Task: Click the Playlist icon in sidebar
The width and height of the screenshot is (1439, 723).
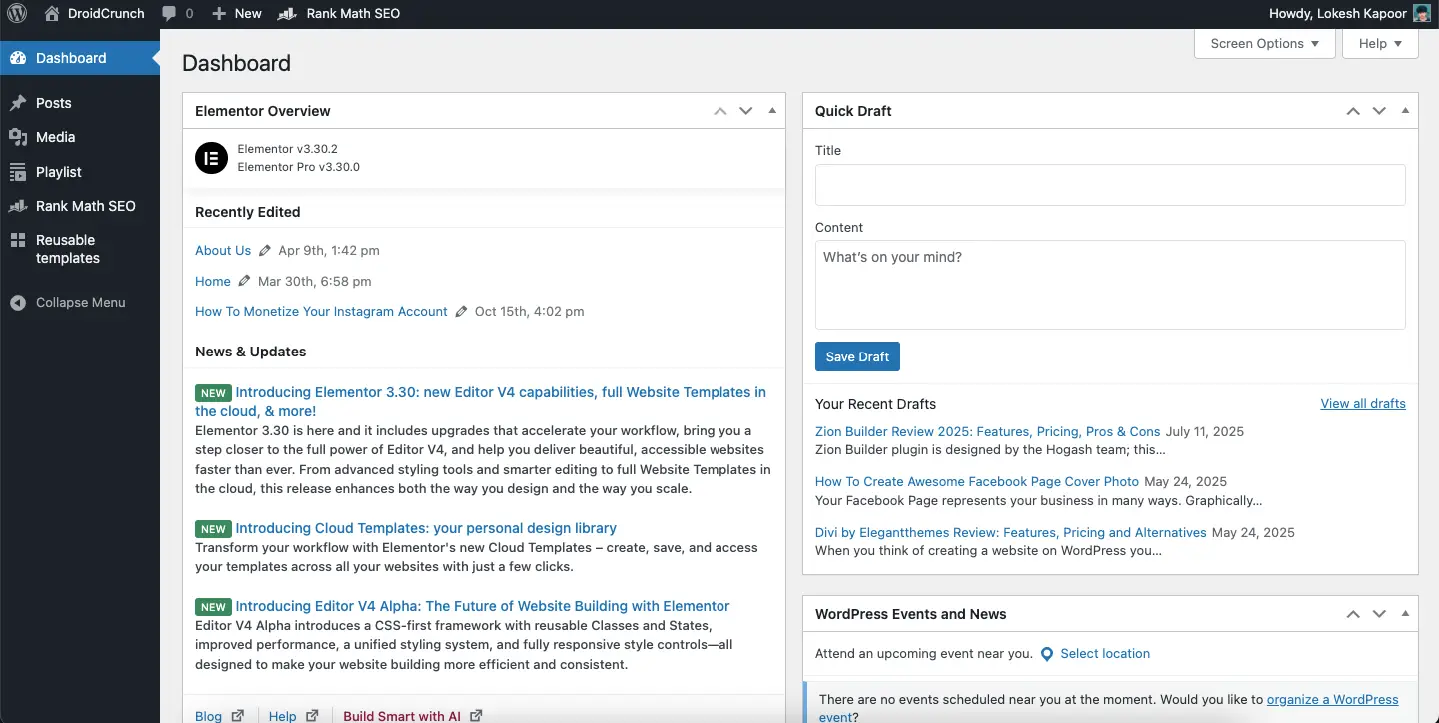Action: 18,172
